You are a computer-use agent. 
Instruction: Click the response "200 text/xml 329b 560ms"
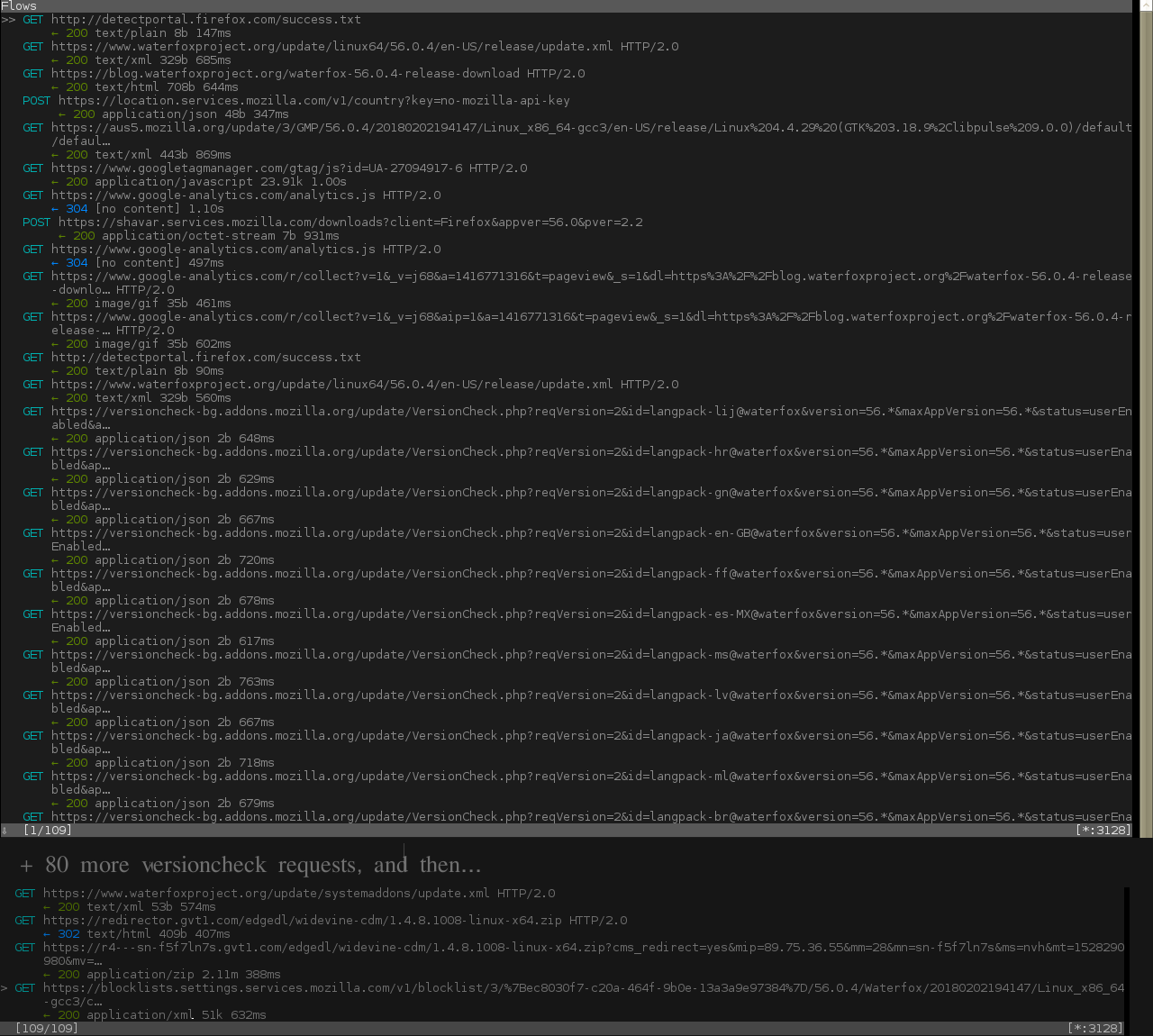click(x=141, y=397)
